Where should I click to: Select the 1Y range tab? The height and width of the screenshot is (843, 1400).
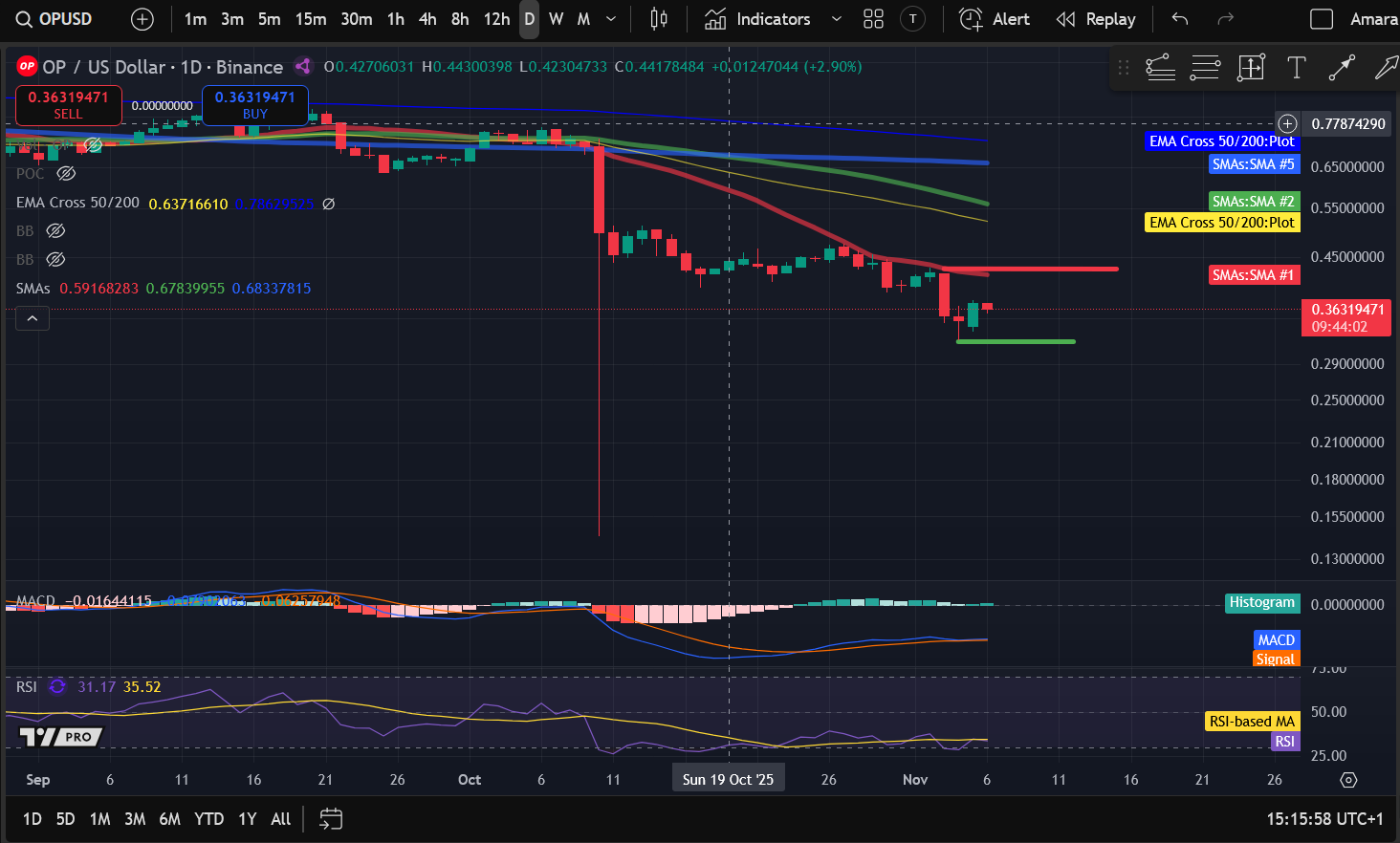(x=246, y=819)
